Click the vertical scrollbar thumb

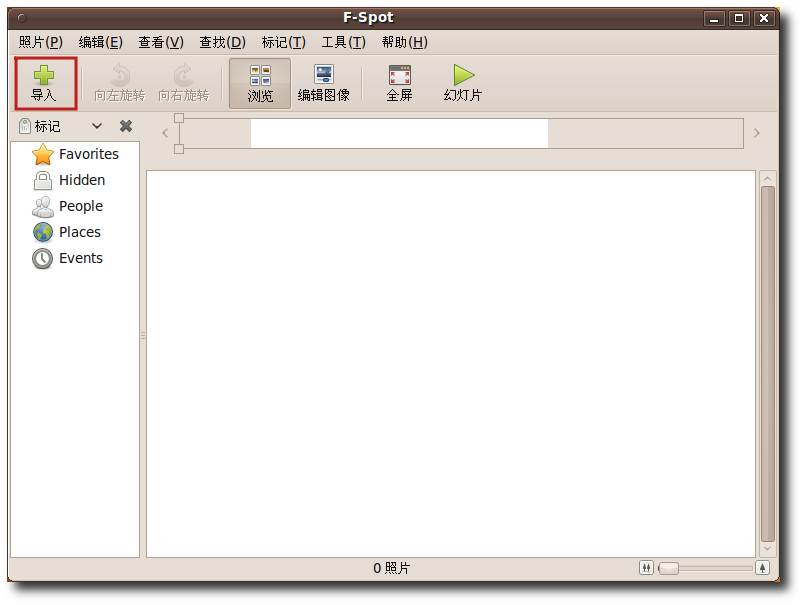(767, 364)
